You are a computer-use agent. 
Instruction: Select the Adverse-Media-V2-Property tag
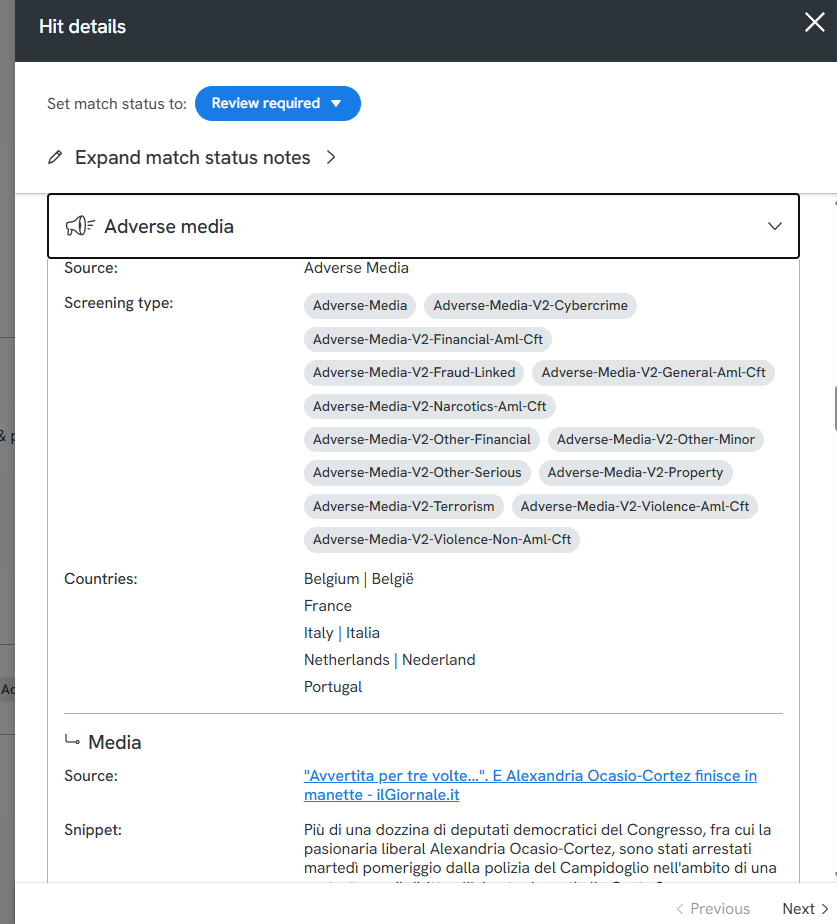click(635, 473)
